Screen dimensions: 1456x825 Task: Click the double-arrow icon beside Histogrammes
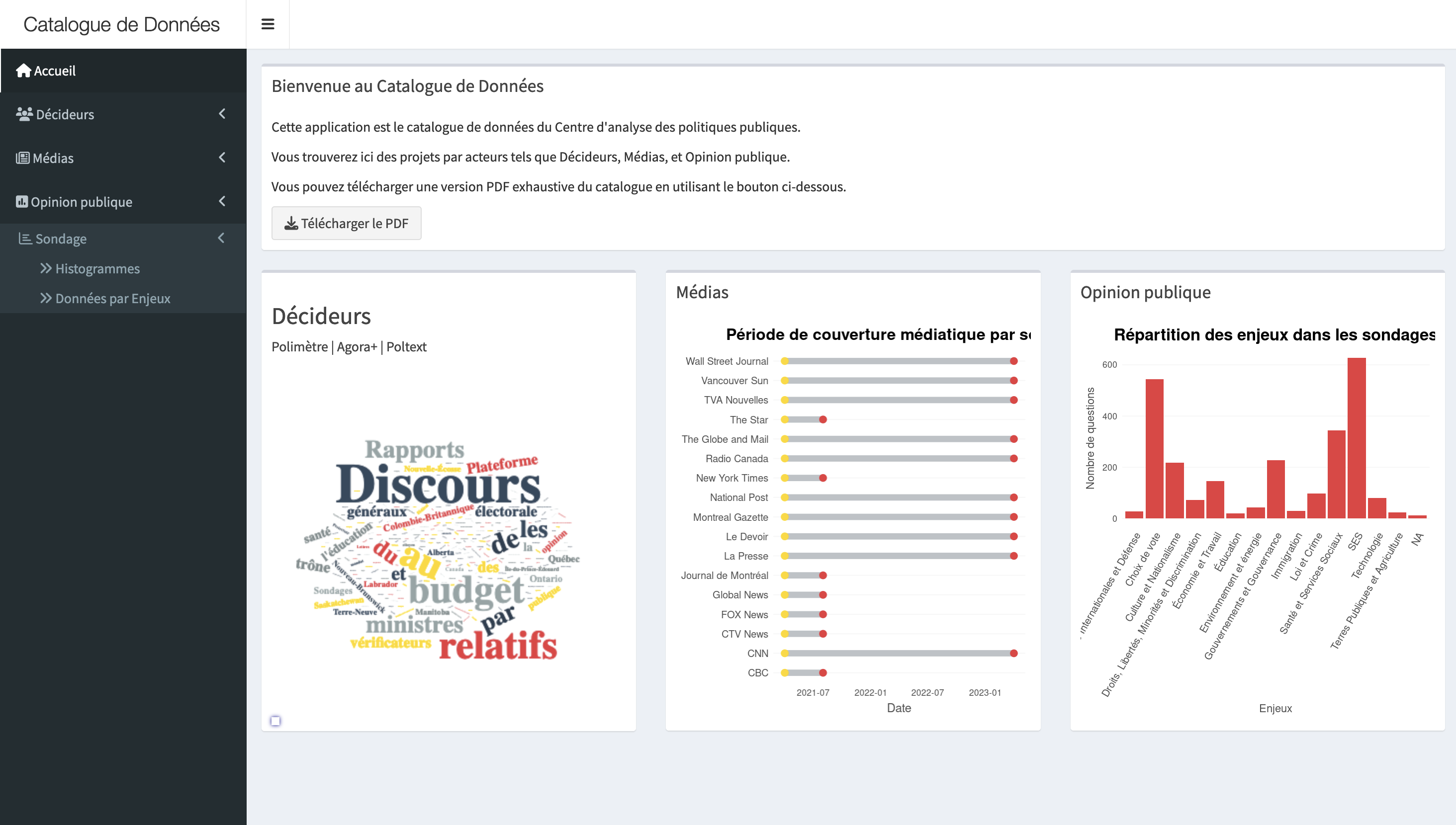click(46, 268)
